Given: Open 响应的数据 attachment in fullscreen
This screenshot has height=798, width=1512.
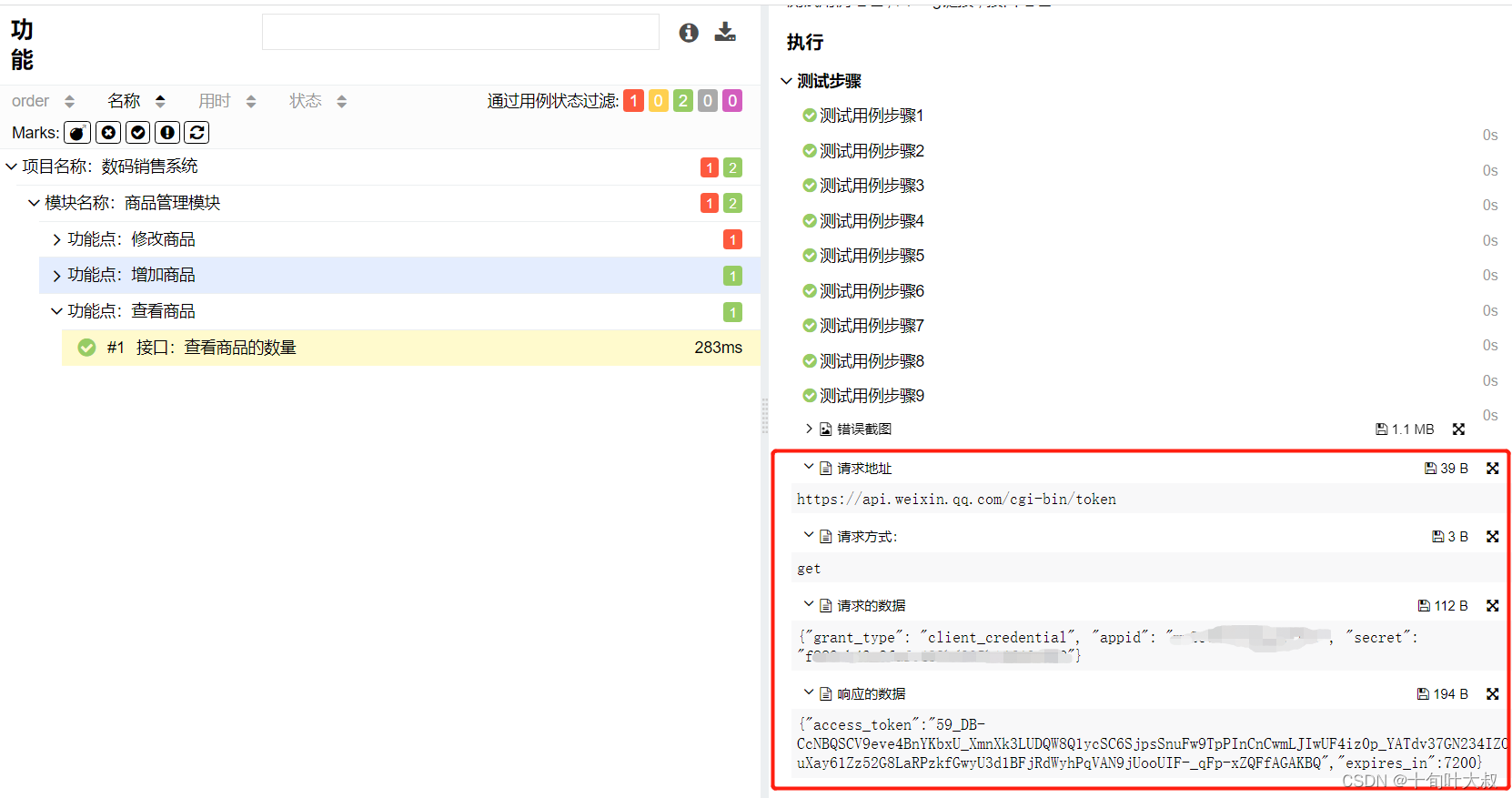Looking at the screenshot, I should (1492, 694).
